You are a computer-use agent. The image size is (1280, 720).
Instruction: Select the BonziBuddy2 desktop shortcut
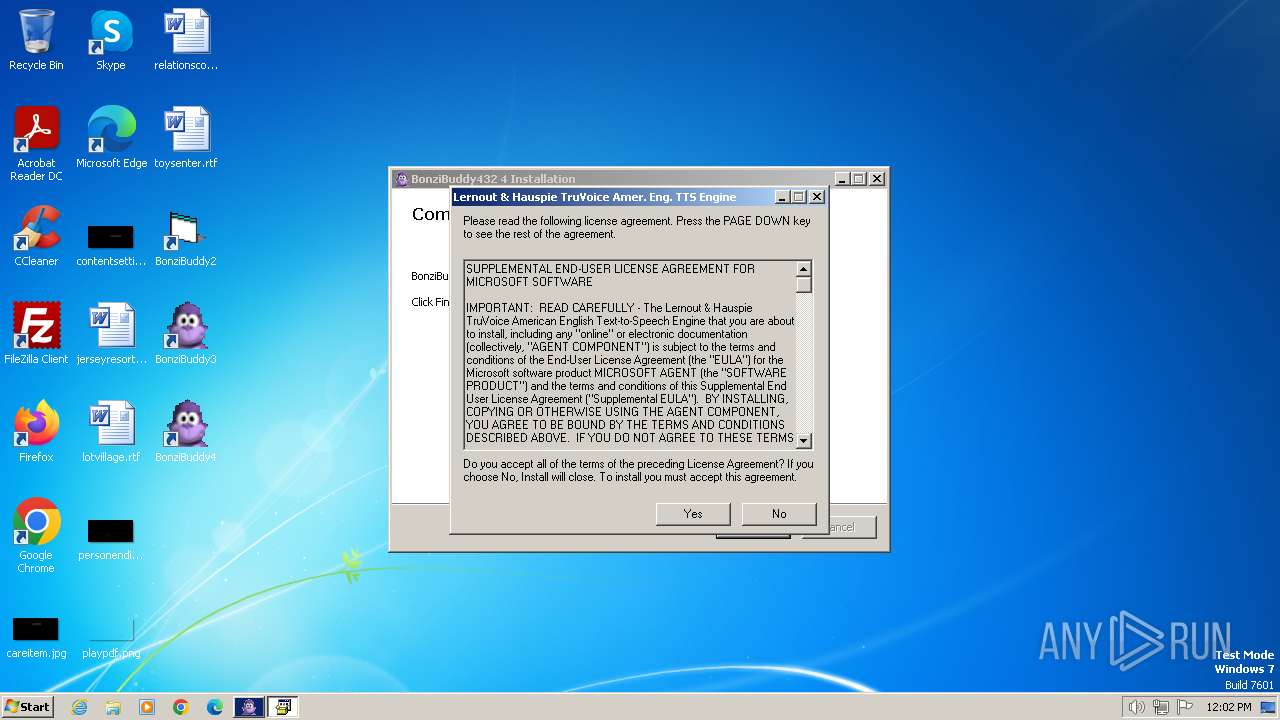(x=186, y=237)
